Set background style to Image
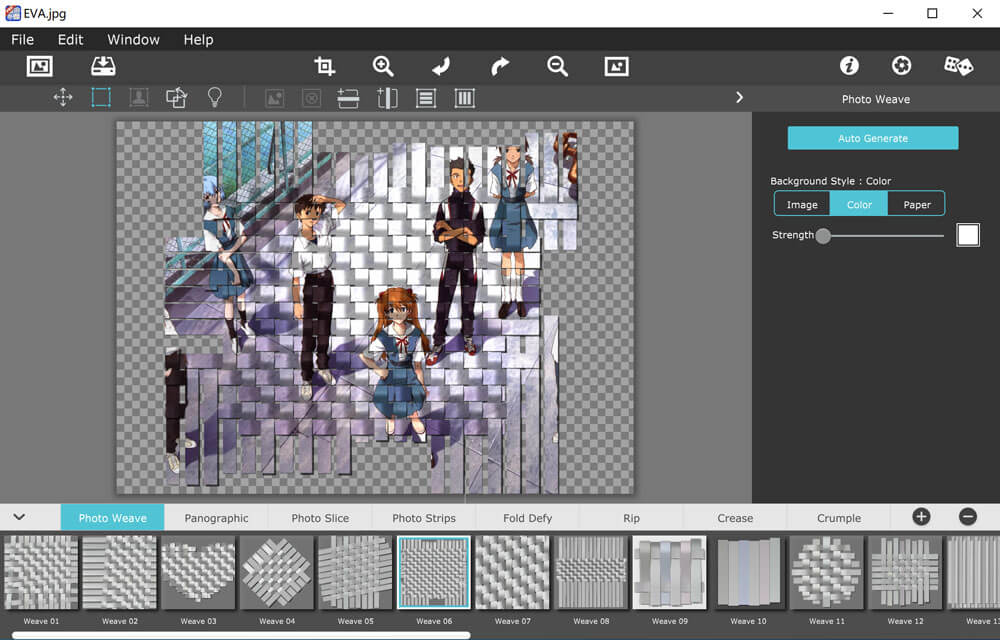This screenshot has width=1000, height=640. 802,204
